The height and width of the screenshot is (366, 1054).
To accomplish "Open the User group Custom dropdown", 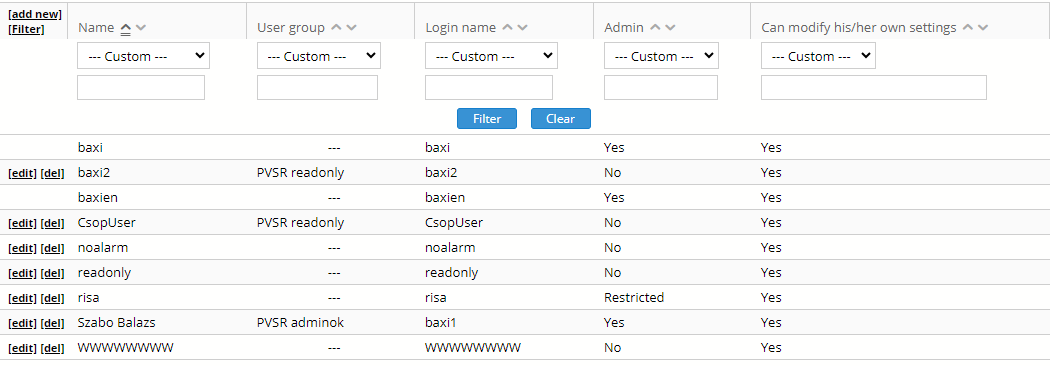I will pos(319,57).
